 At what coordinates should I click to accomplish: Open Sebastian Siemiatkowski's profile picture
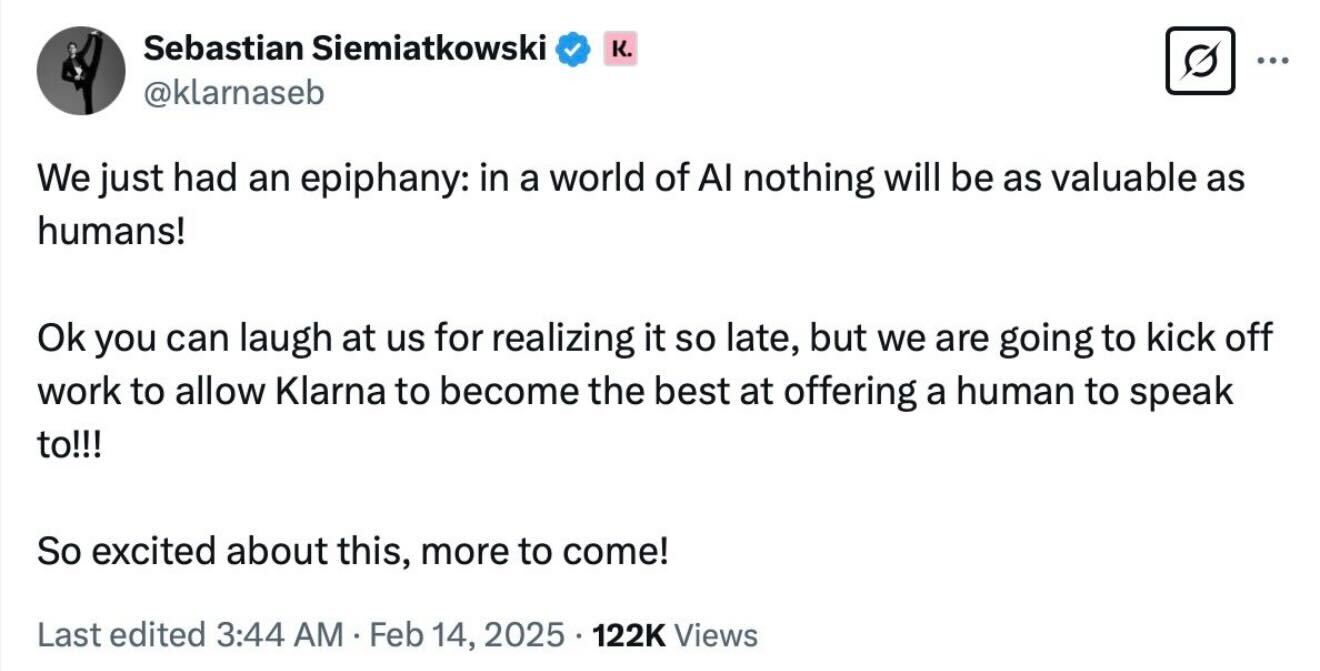point(80,70)
